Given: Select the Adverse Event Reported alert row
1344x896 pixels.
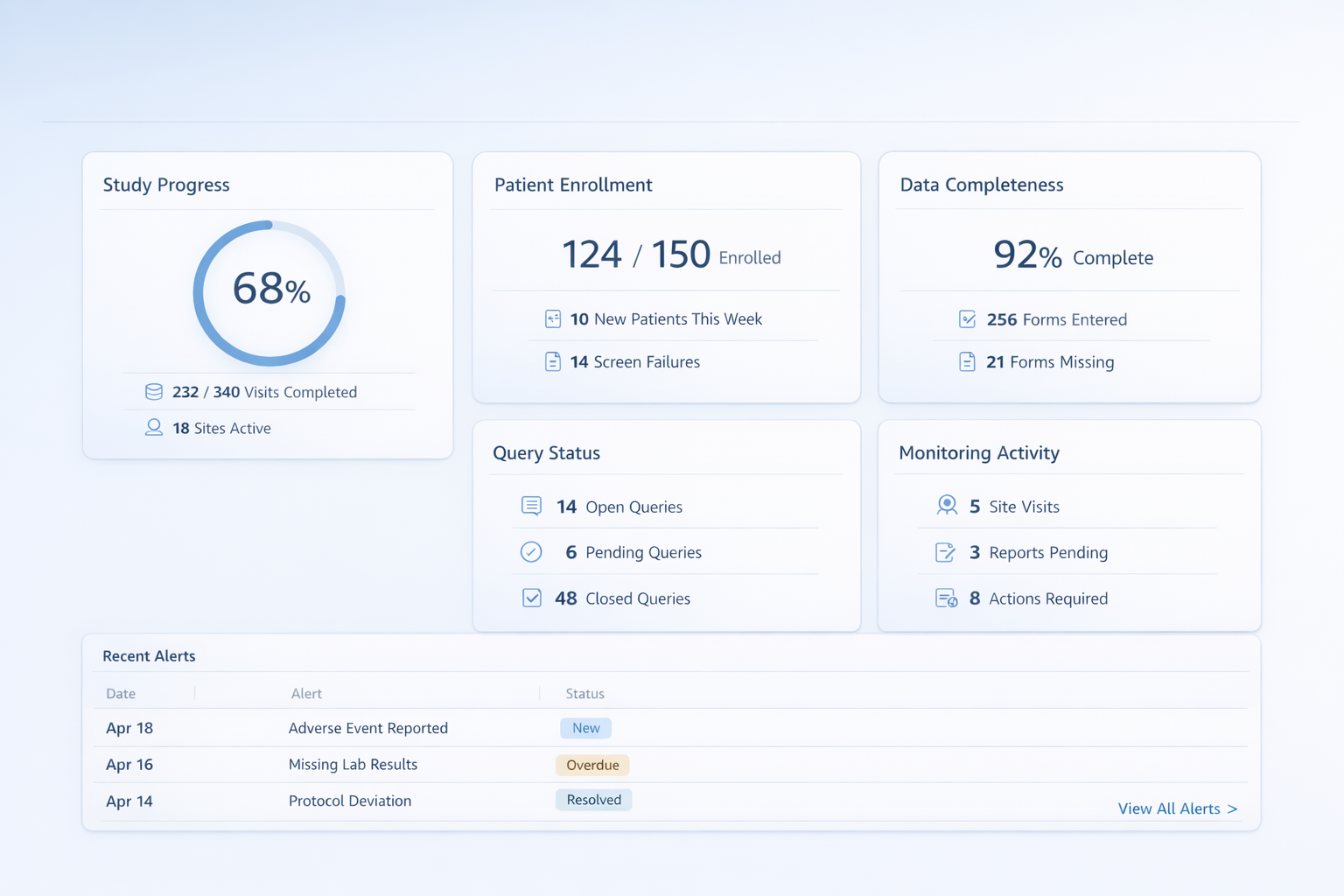Looking at the screenshot, I should coord(368,728).
